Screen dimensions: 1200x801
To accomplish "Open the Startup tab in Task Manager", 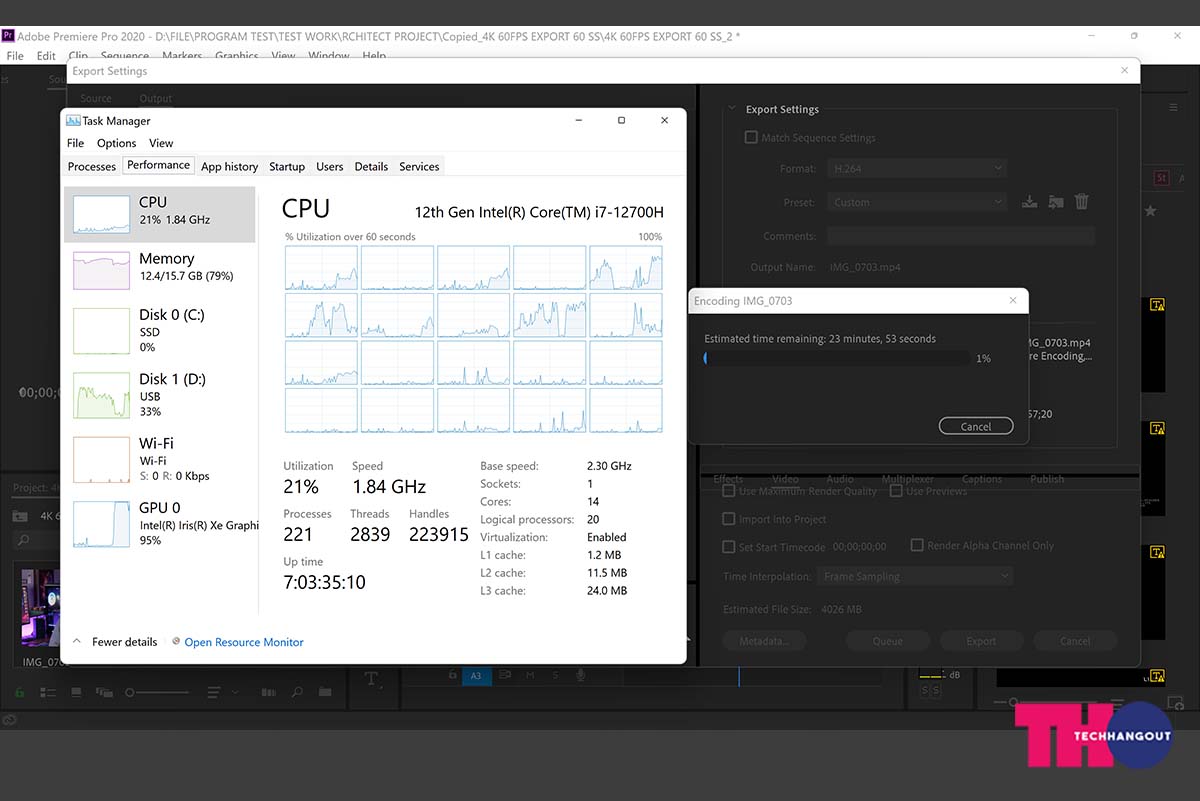I will coord(287,166).
